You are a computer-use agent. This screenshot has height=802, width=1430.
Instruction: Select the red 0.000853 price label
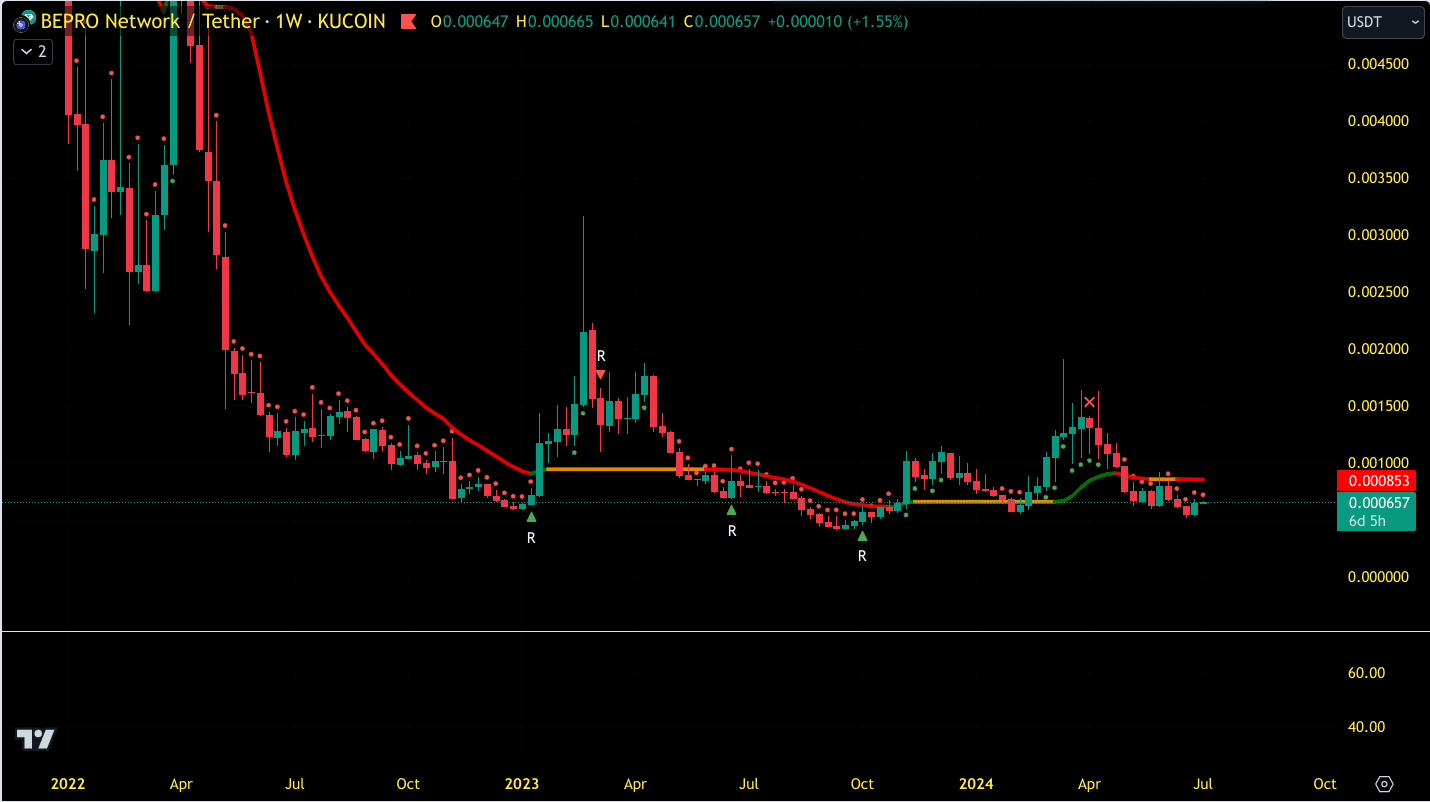[x=1376, y=481]
